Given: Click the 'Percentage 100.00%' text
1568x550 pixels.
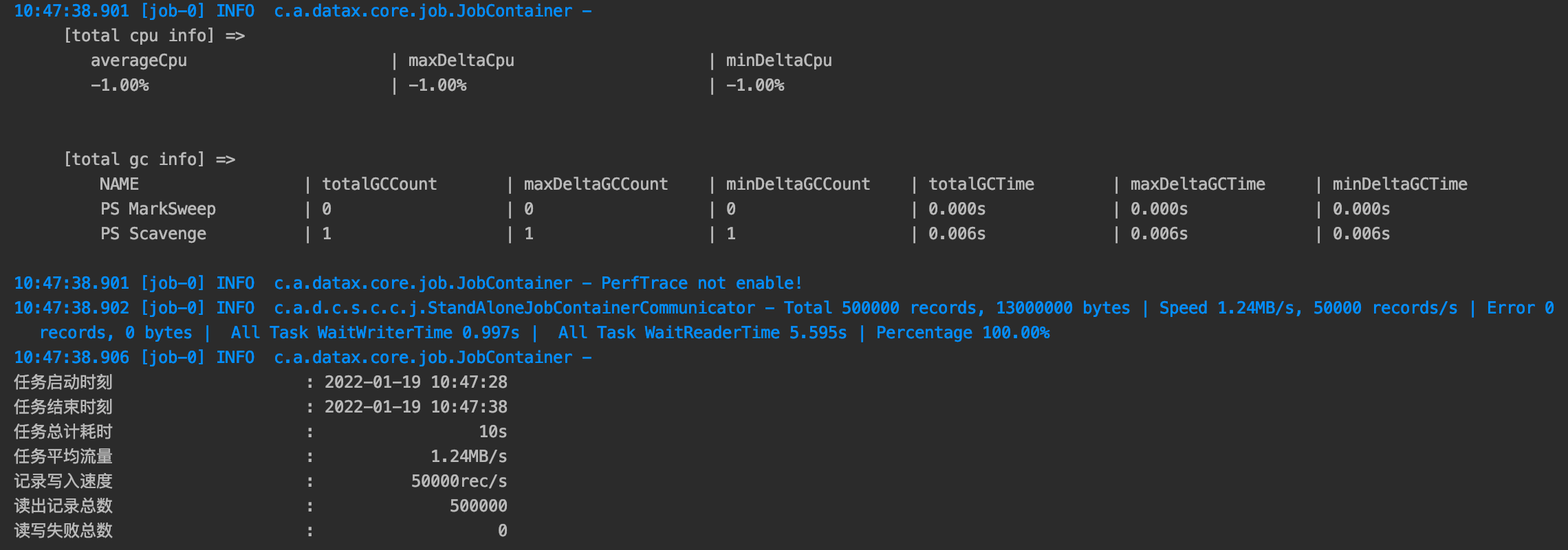Looking at the screenshot, I should 963,333.
